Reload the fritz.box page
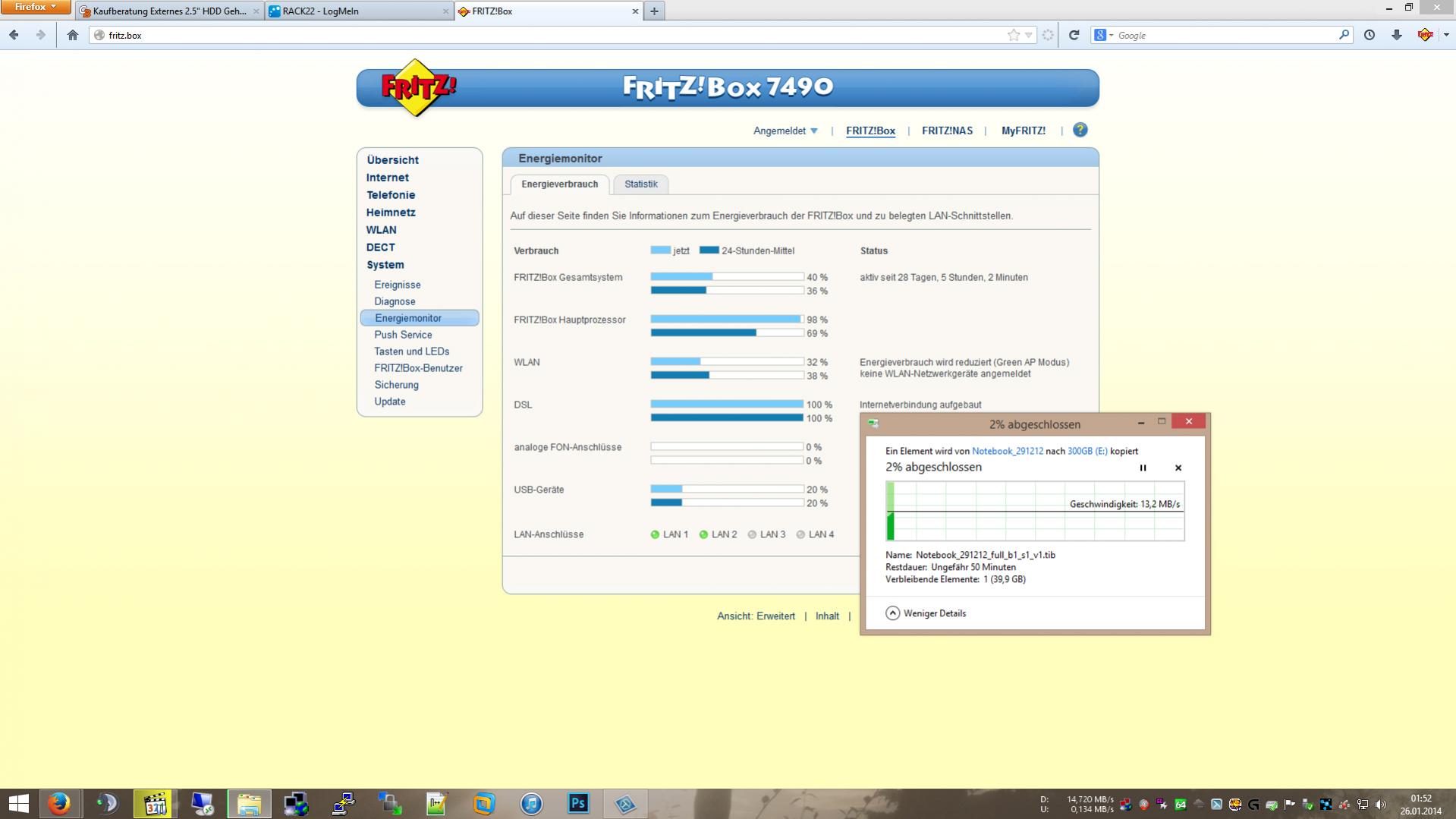 point(1074,35)
